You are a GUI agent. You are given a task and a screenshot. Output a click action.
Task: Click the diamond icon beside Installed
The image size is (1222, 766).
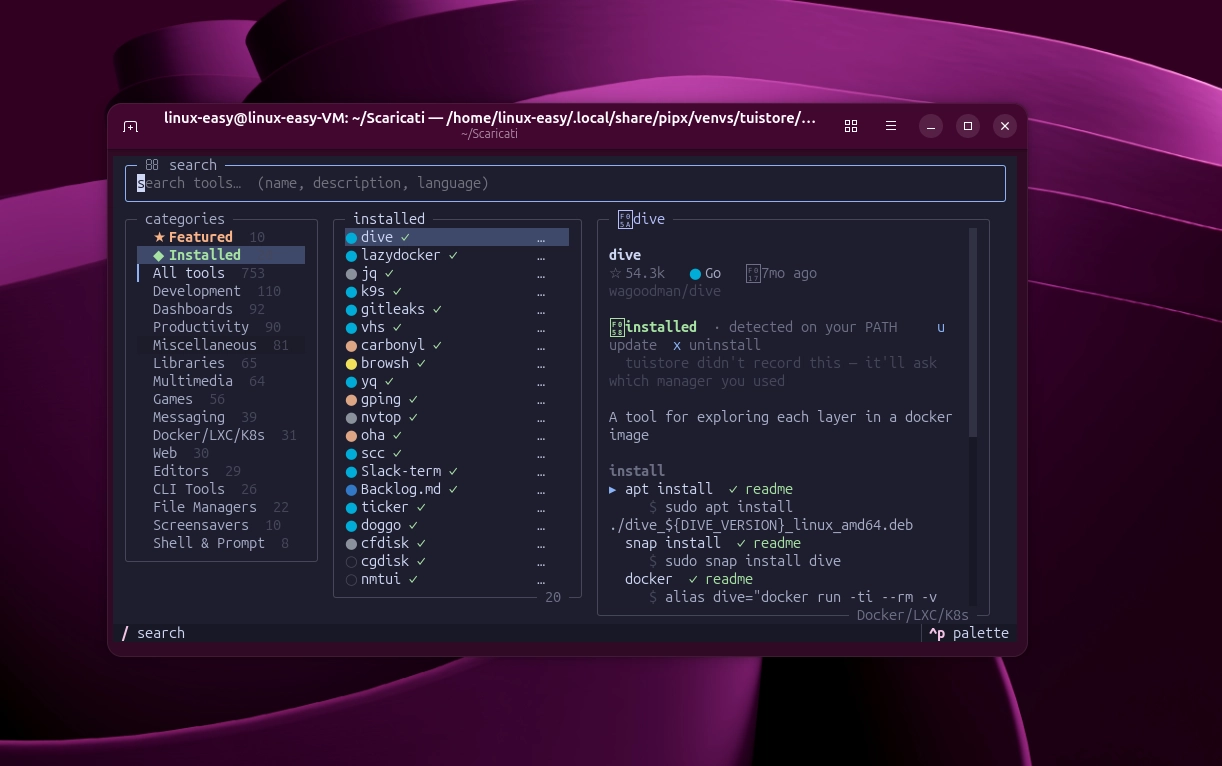(159, 255)
